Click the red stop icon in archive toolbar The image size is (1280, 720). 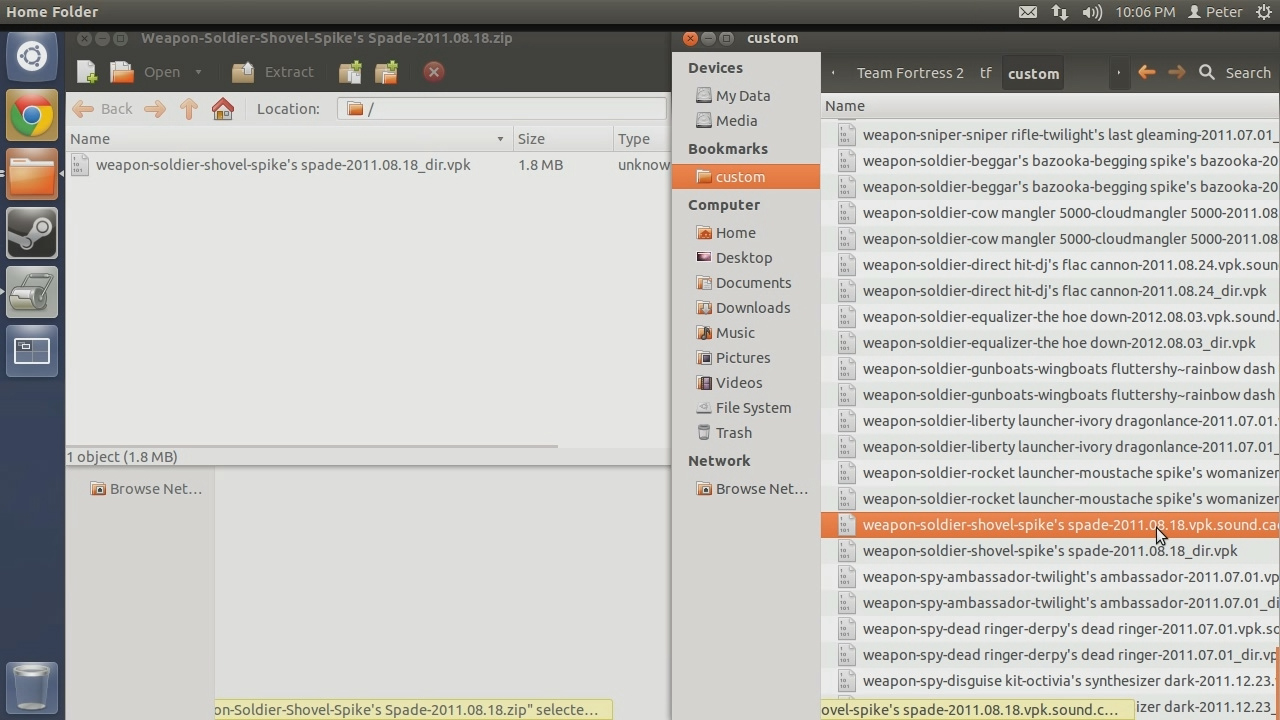[433, 72]
